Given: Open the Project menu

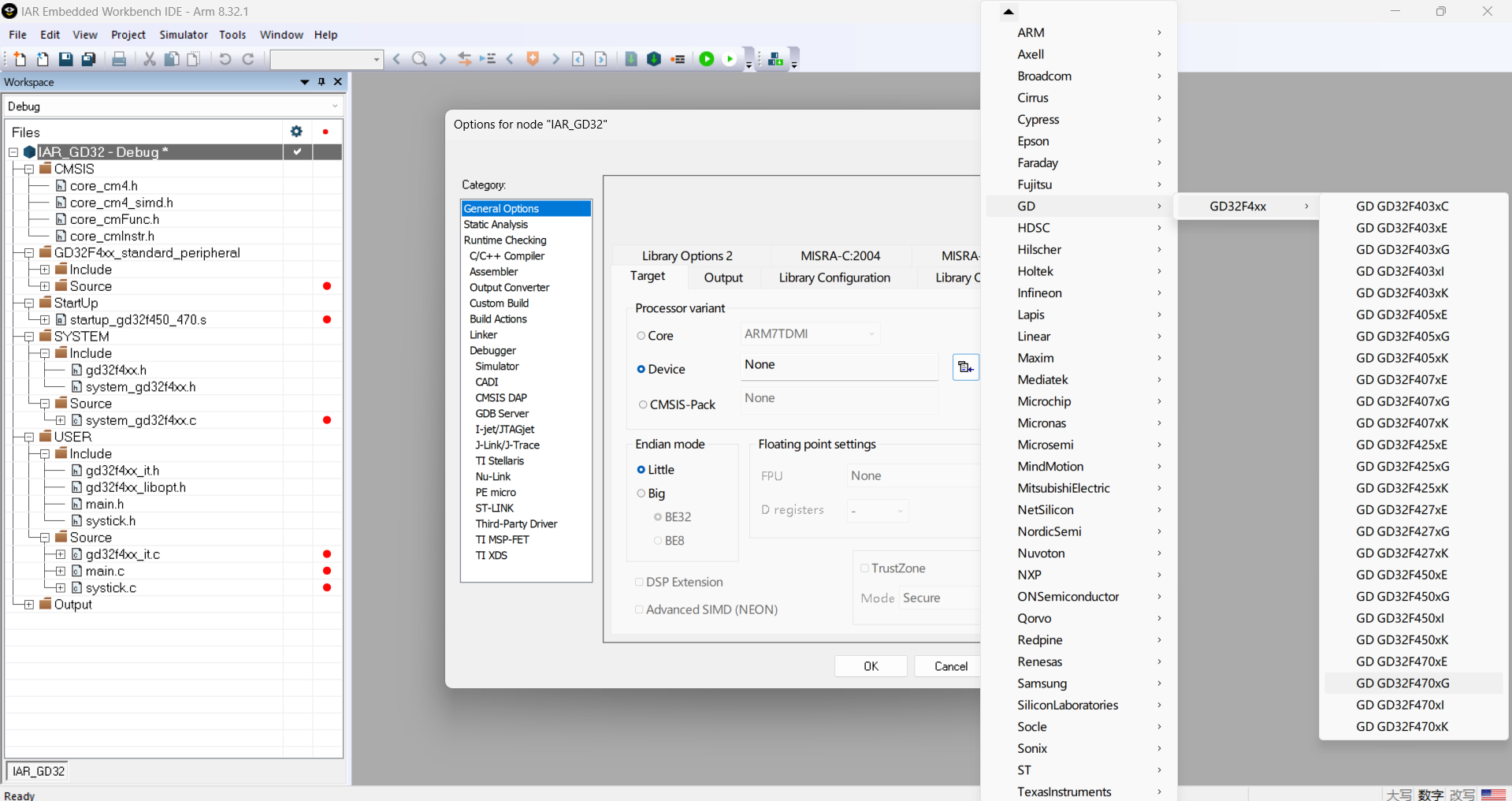Looking at the screenshot, I should pos(128,35).
